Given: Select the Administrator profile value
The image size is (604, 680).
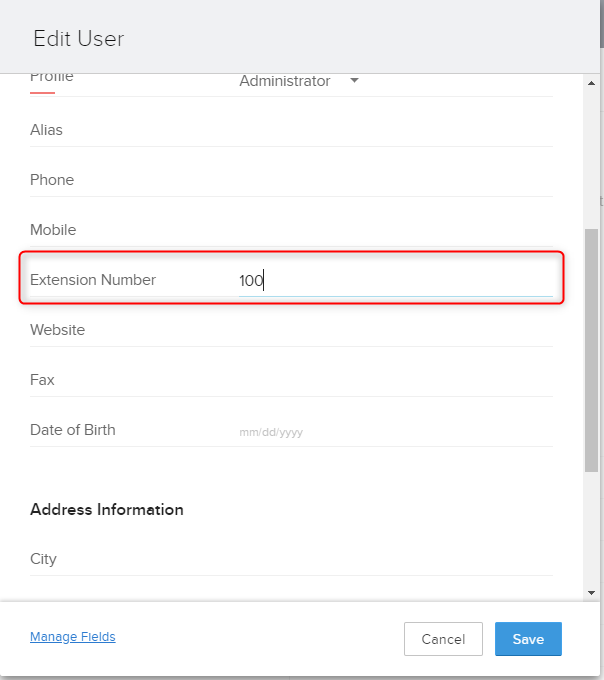Looking at the screenshot, I should (285, 81).
